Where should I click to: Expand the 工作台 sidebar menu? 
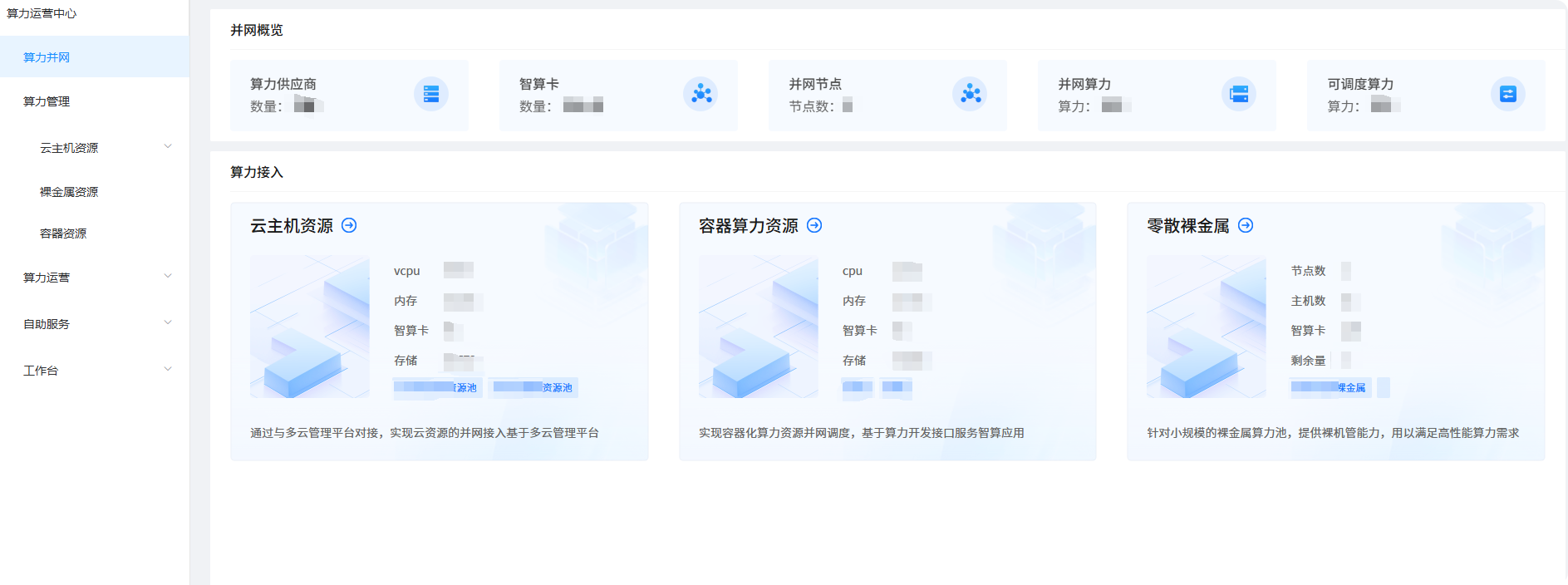[168, 370]
